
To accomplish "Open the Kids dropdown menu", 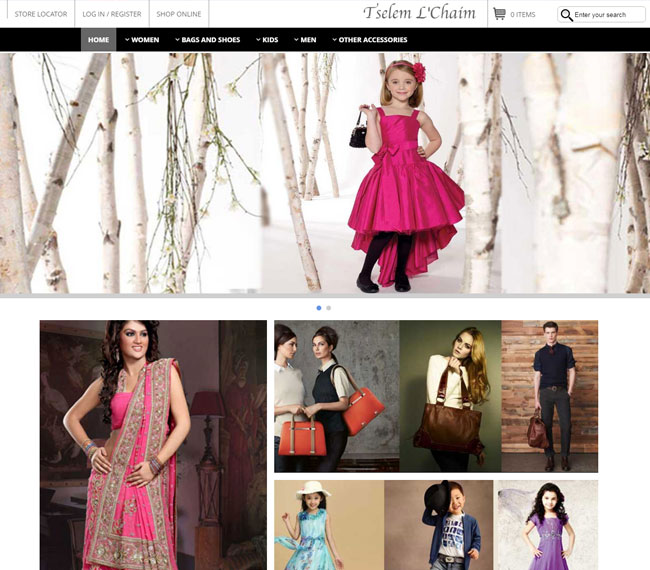I will 267,40.
